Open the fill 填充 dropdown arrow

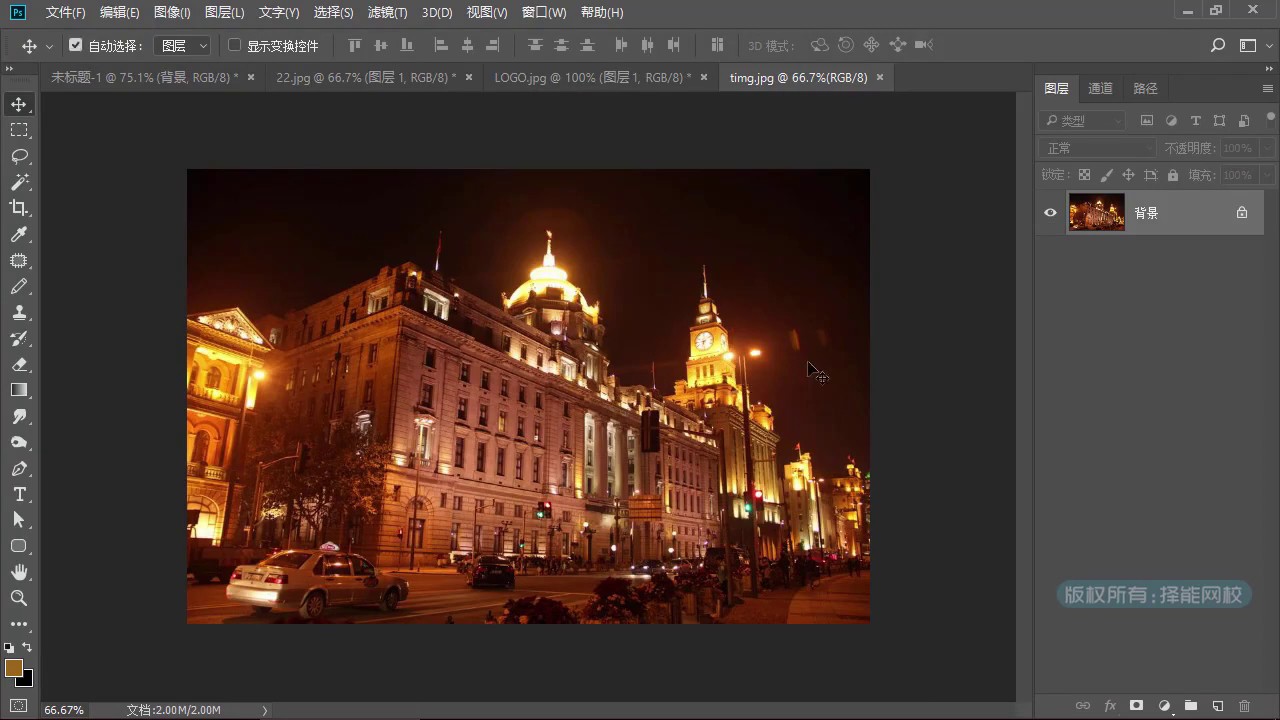[1267, 175]
